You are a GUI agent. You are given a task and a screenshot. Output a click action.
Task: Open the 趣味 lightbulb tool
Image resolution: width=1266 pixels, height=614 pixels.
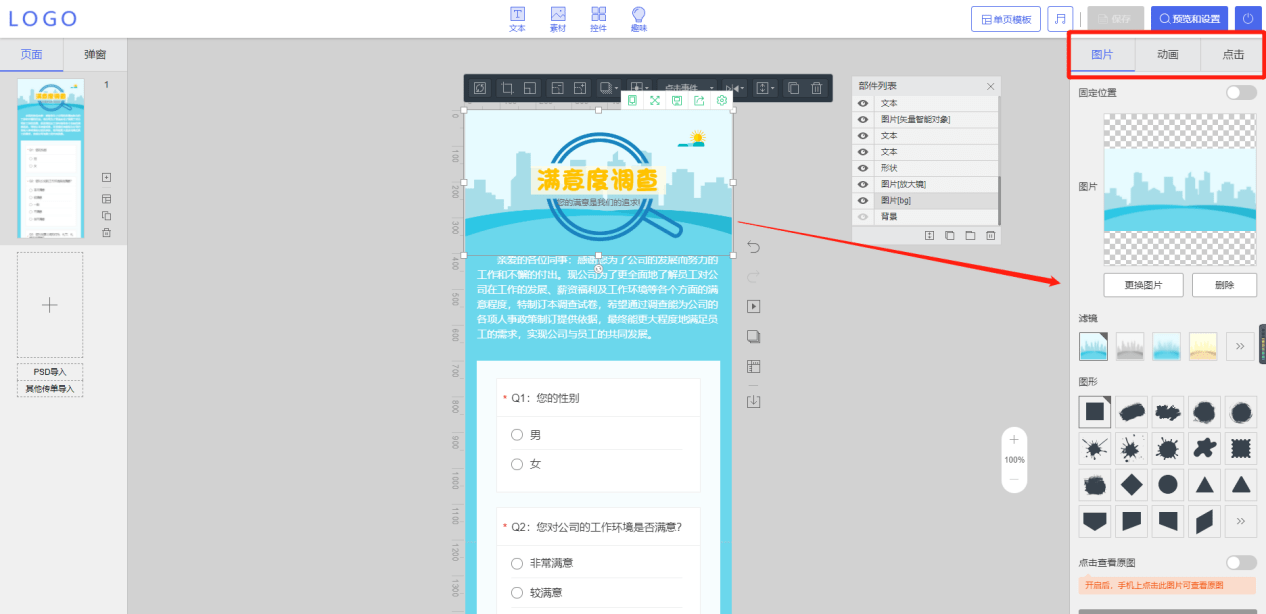pos(638,18)
